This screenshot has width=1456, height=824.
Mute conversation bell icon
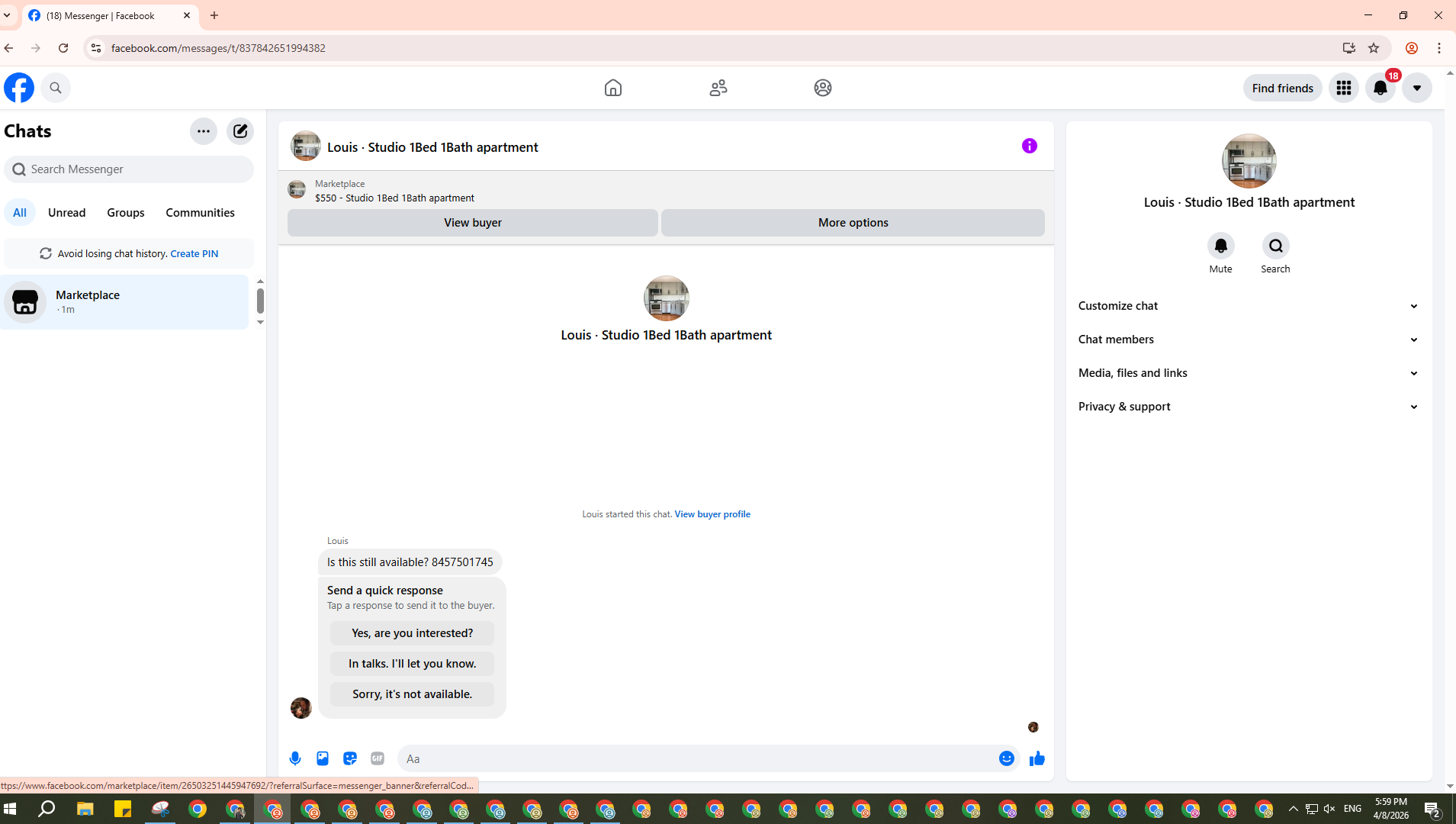tap(1221, 246)
